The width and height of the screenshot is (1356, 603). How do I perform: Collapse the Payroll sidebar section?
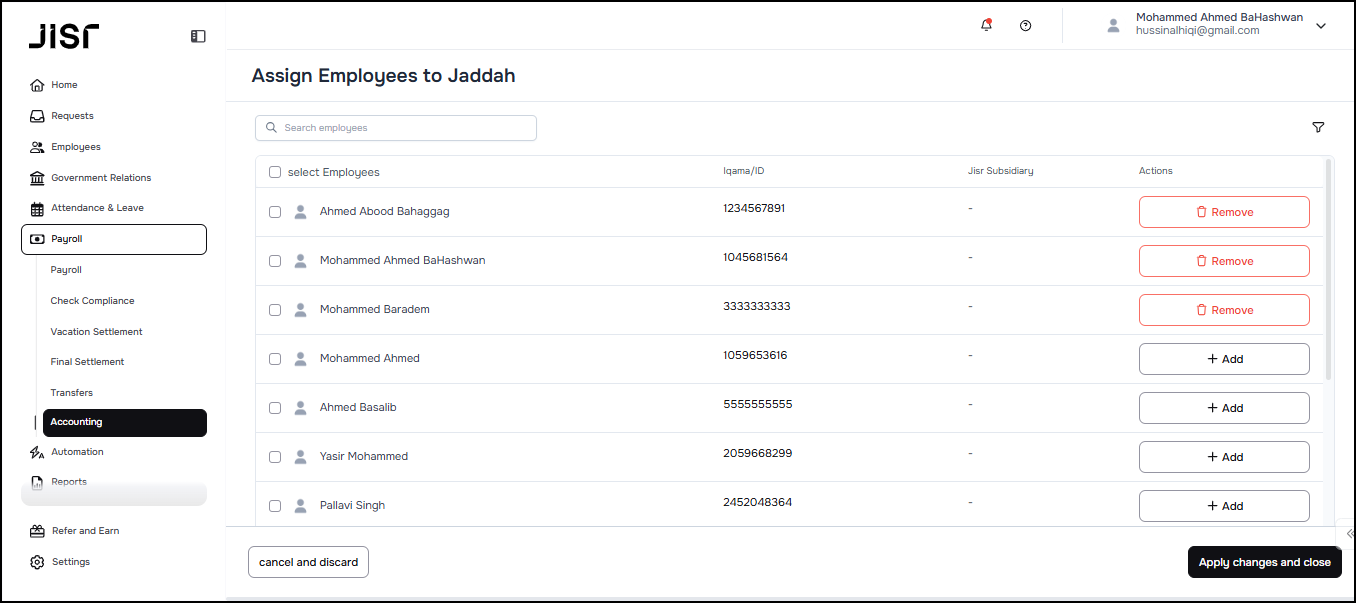click(x=114, y=240)
